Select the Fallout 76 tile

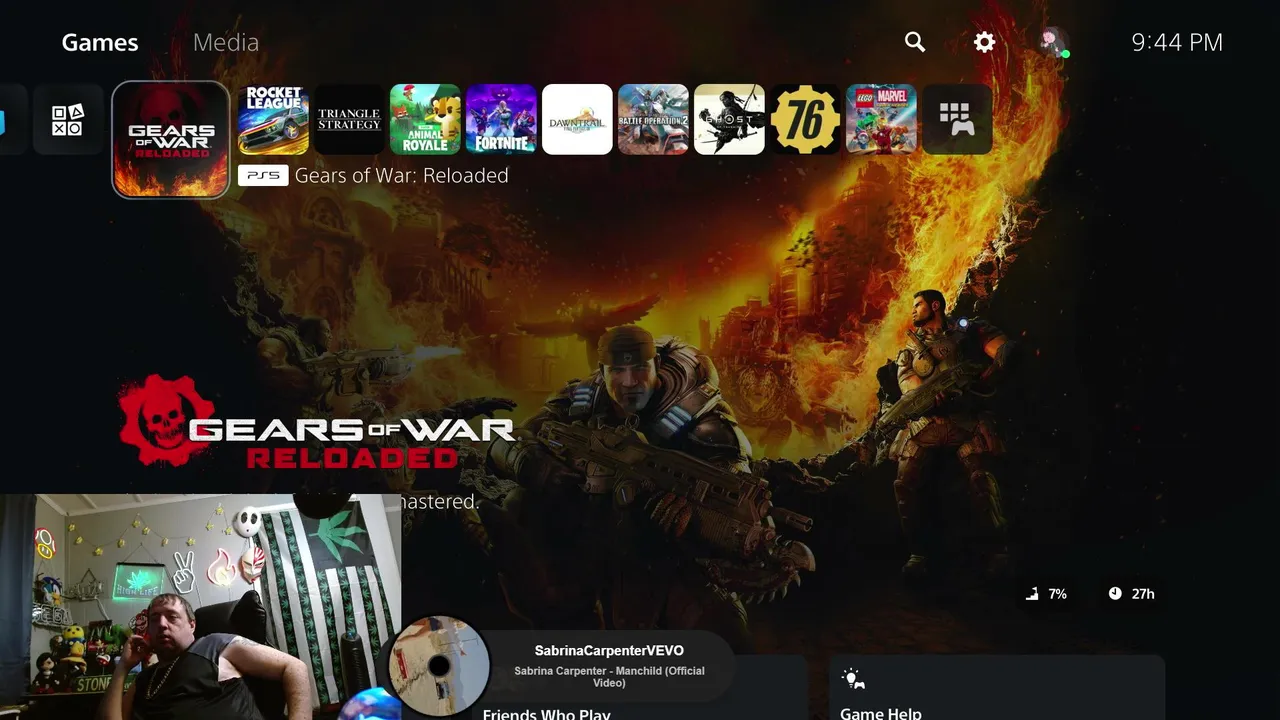click(805, 119)
